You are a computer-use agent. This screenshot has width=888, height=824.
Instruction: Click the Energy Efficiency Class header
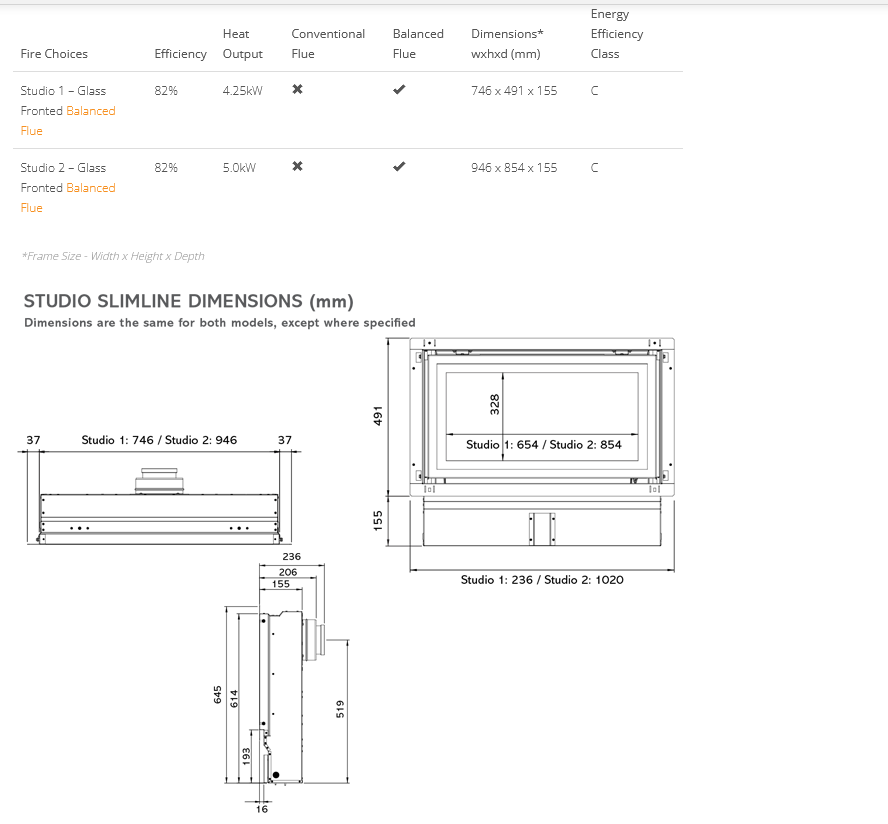[616, 34]
